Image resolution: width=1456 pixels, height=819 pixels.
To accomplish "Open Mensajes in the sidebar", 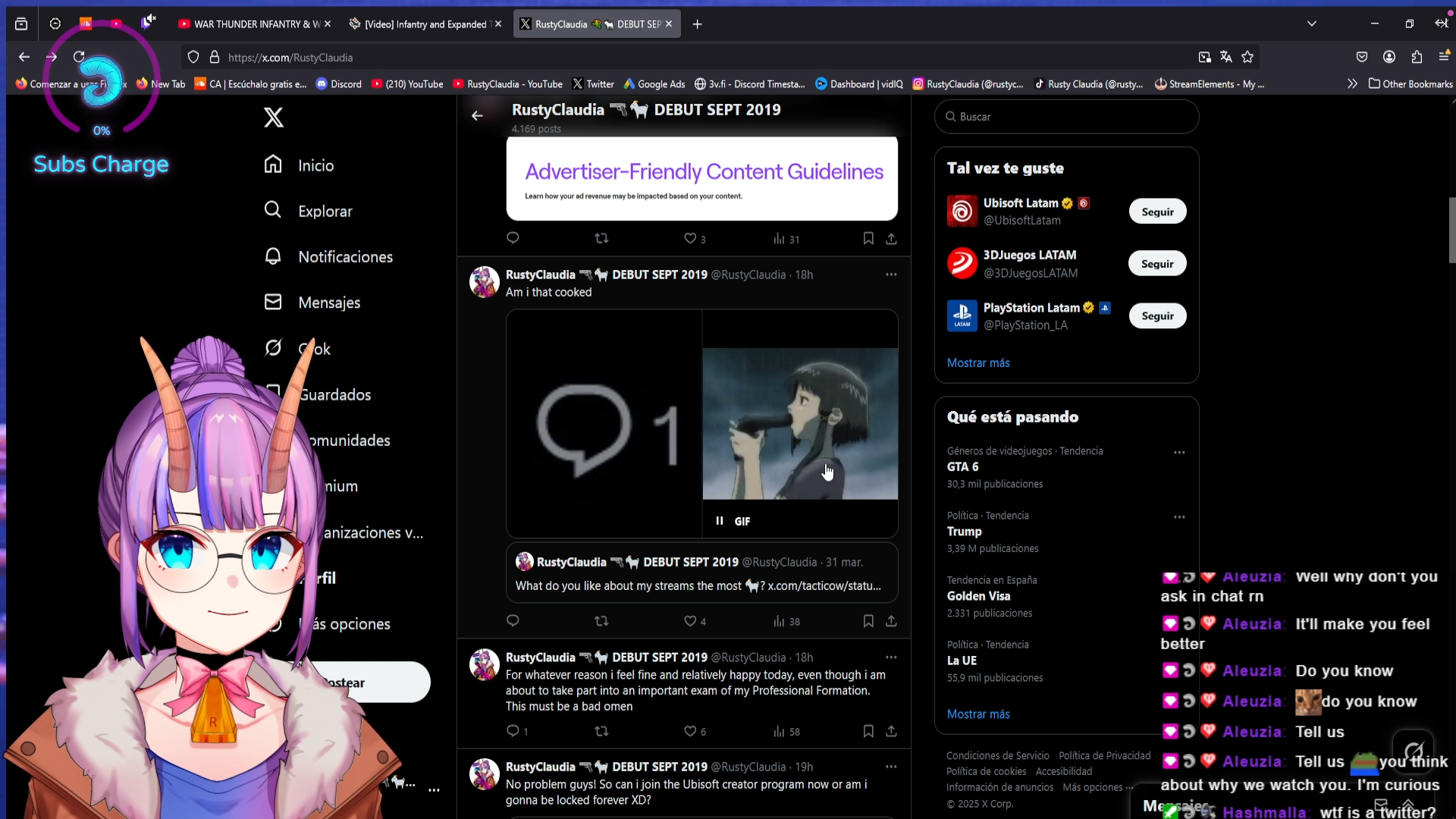I will [328, 303].
